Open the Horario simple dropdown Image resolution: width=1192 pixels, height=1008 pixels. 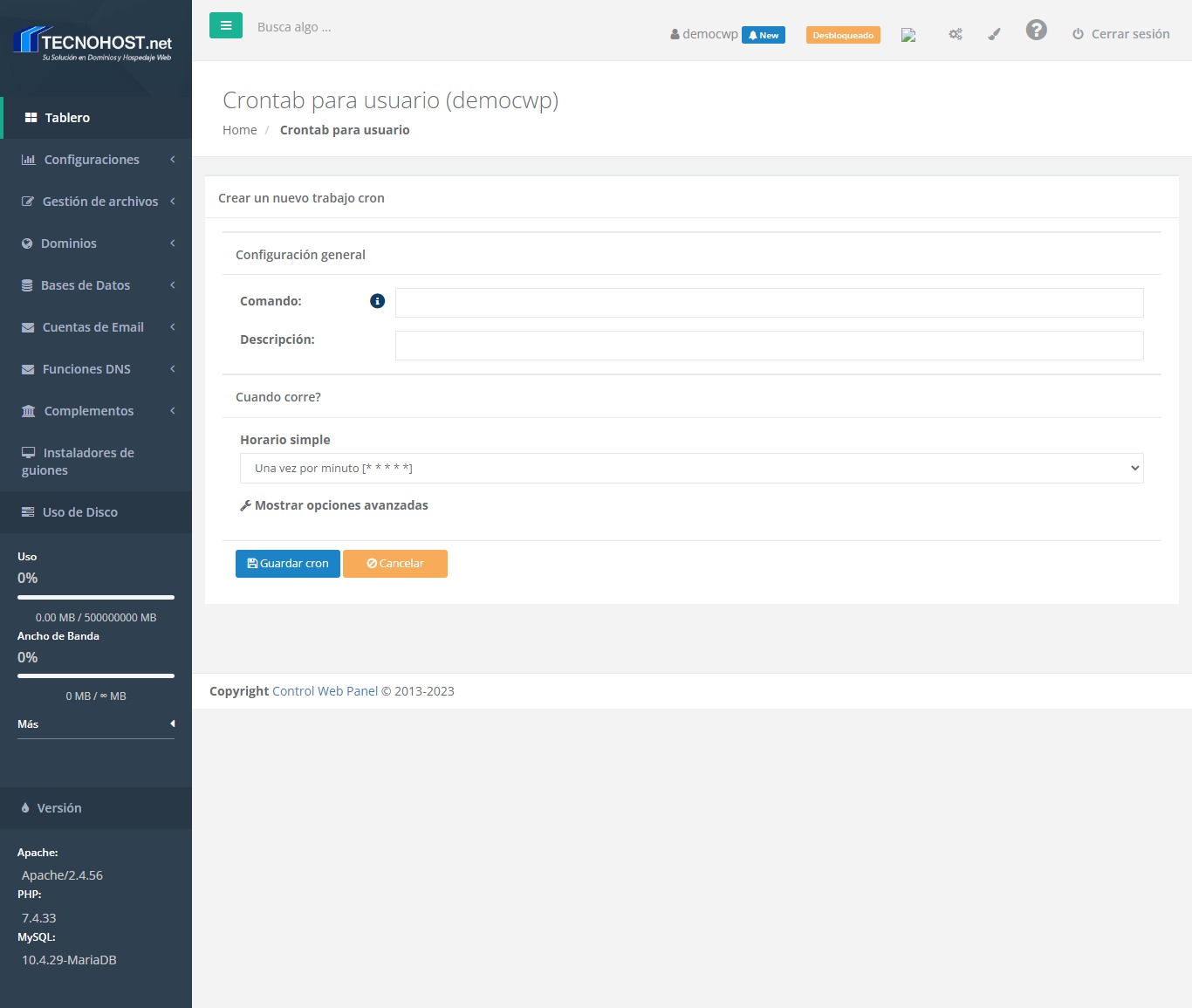point(691,468)
